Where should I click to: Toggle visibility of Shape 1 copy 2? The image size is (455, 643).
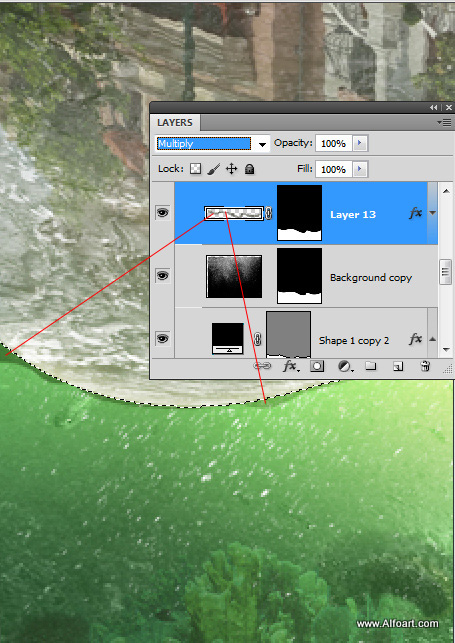(163, 339)
